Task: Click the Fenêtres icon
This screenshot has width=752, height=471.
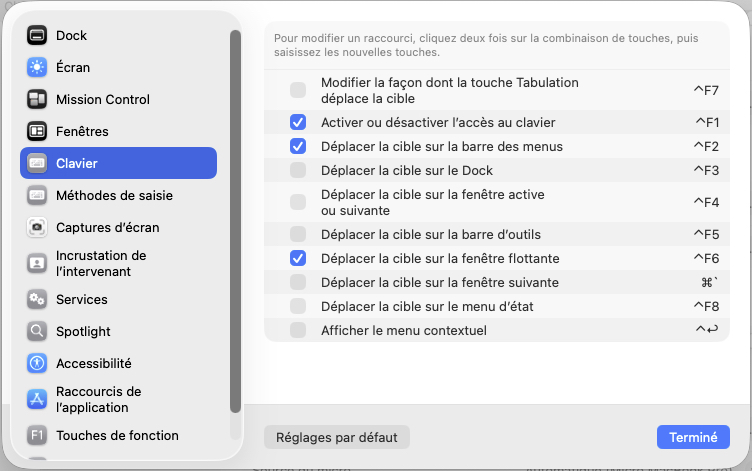Action: point(37,132)
